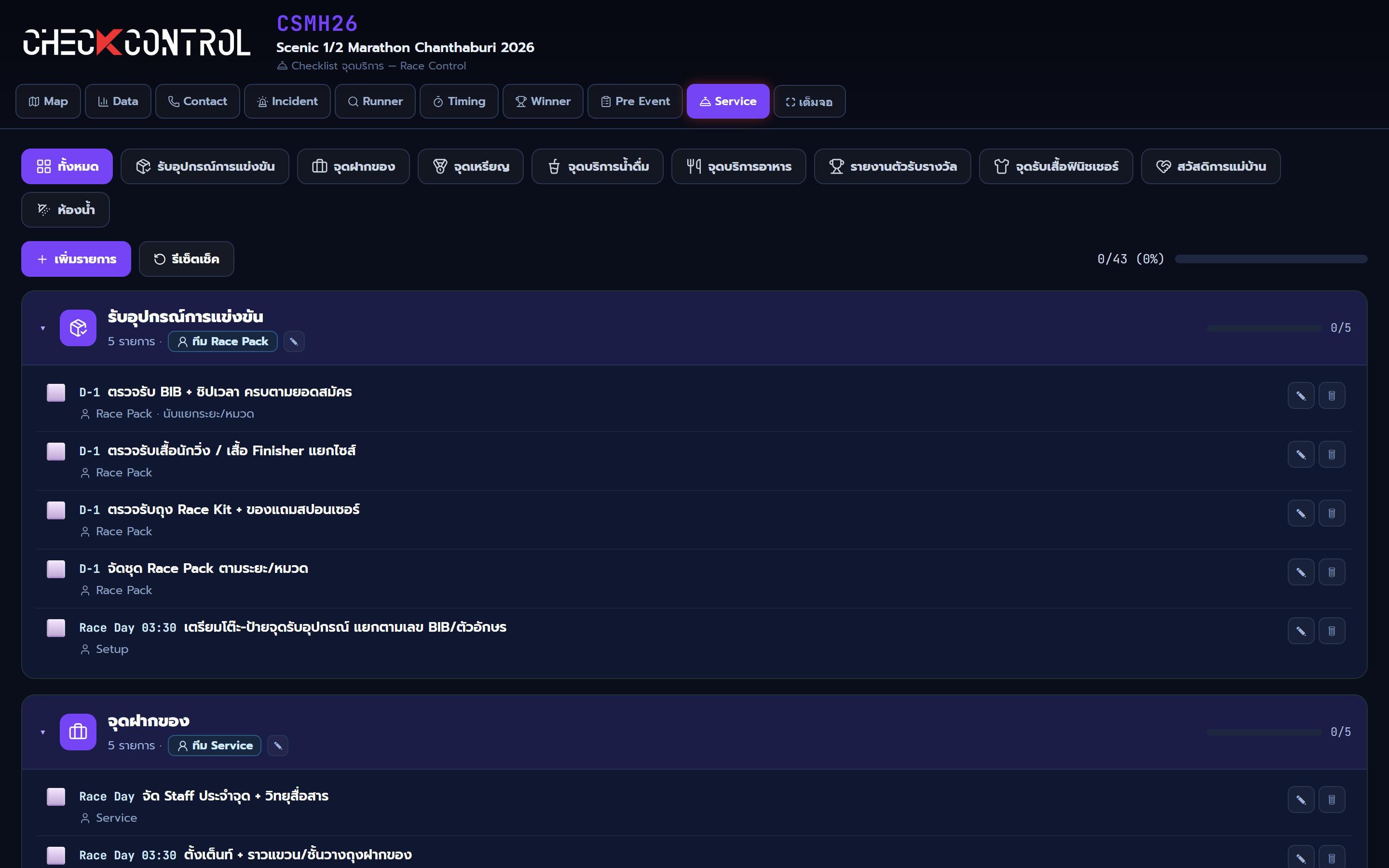Edit จัด Staff ประจำจุด item
1389x868 pixels.
click(x=1301, y=800)
